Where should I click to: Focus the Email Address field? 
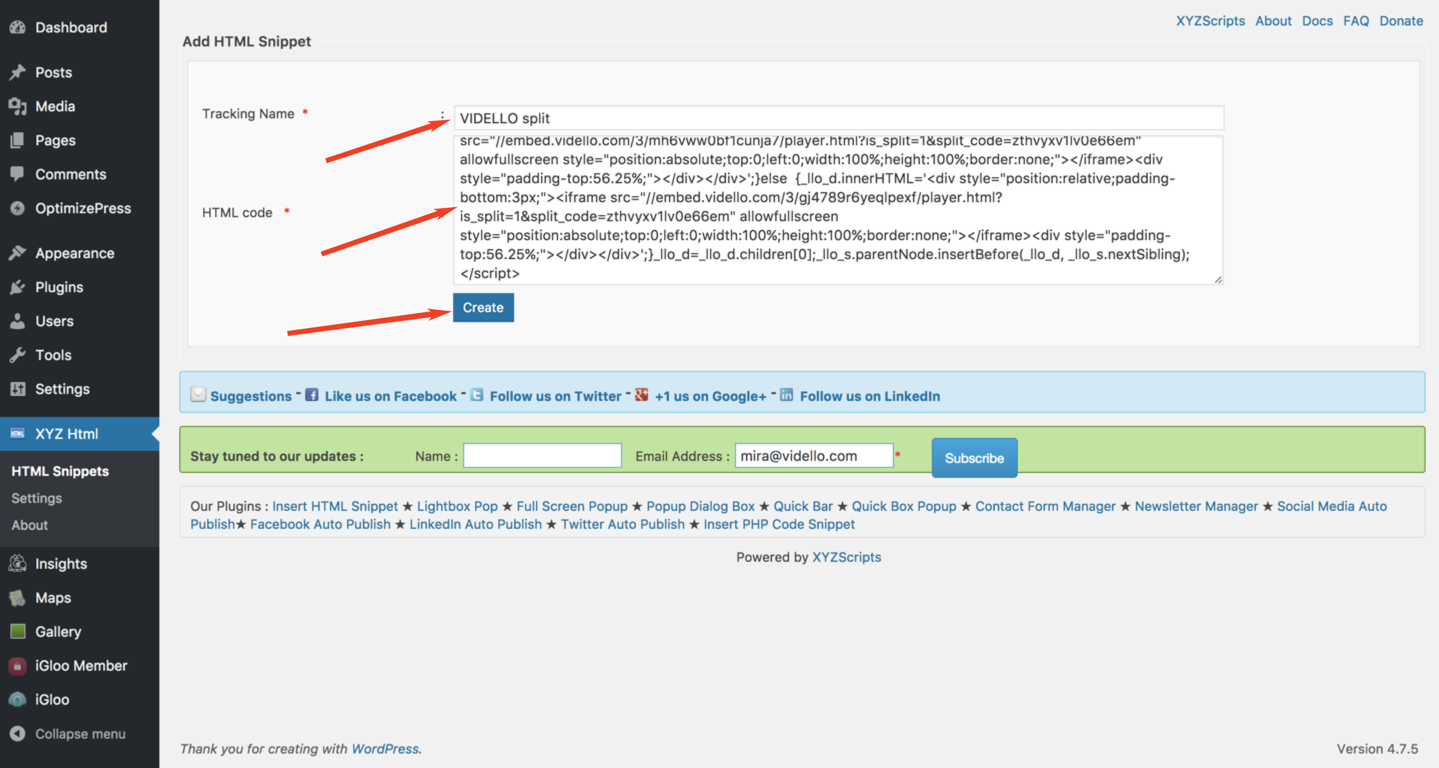(x=814, y=456)
